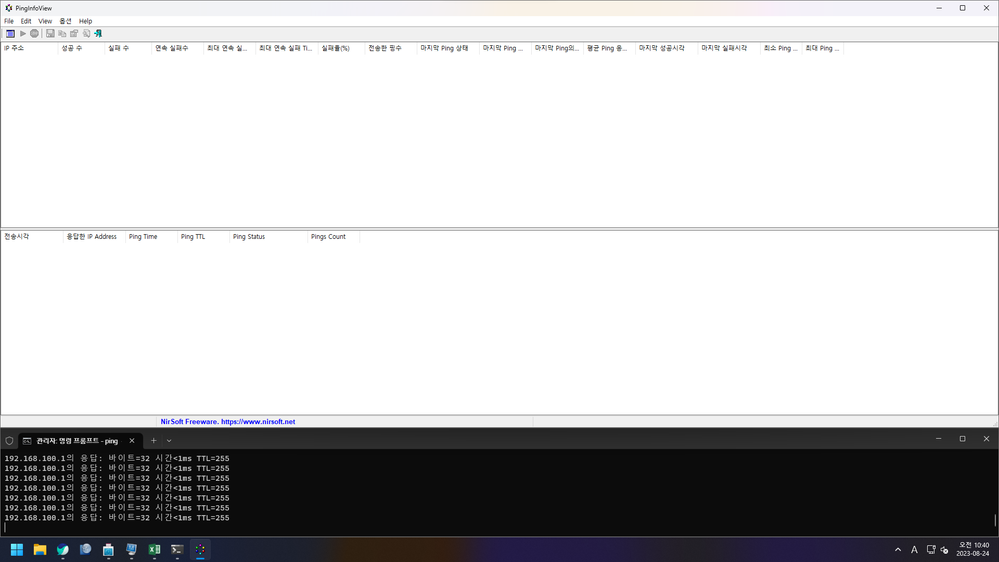This screenshot has height=562, width=999.
Task: Open the Properties toolbar icon
Action: pyautogui.click(x=74, y=33)
